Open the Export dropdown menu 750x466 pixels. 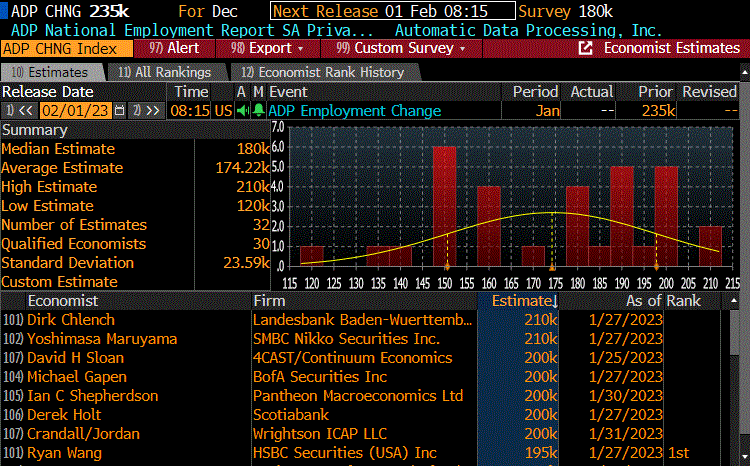point(267,48)
